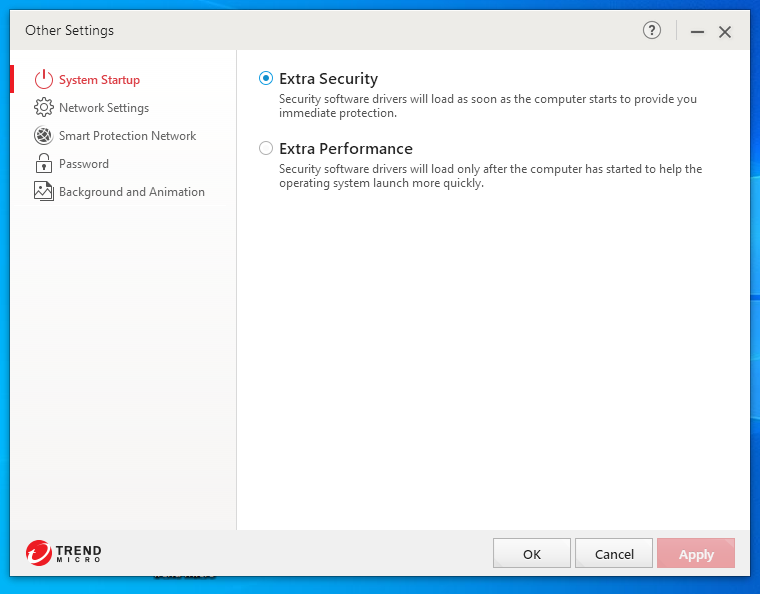Click the Background and Animation picture icon
The width and height of the screenshot is (760, 594).
click(x=43, y=192)
